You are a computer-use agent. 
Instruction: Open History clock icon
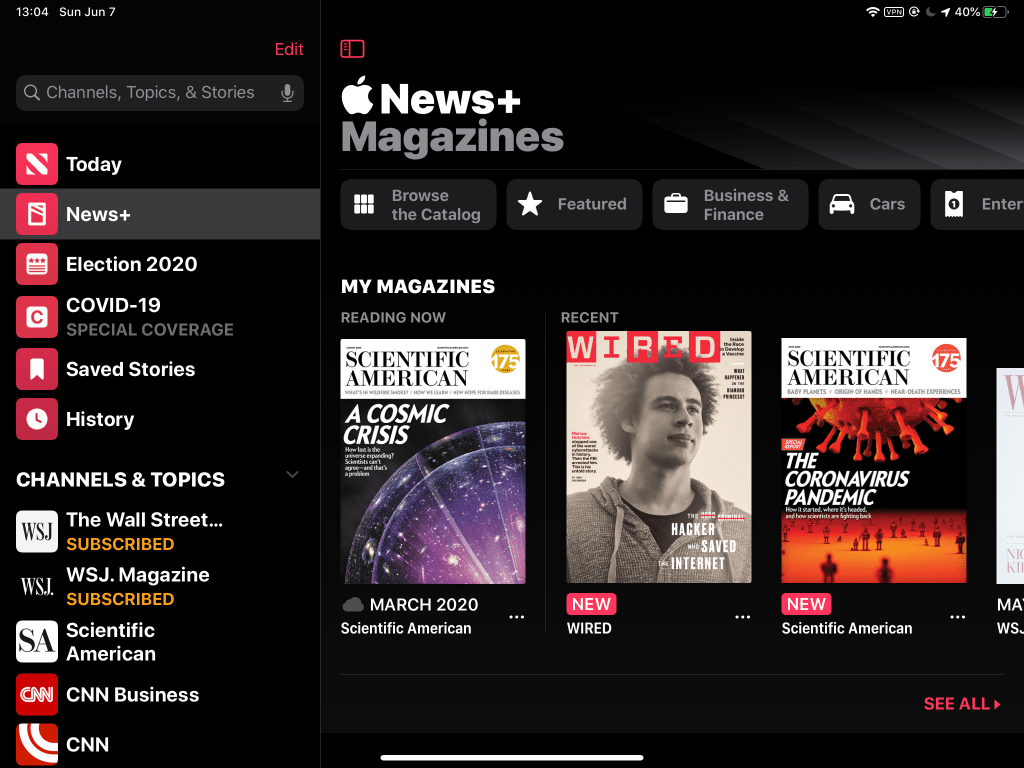37,419
